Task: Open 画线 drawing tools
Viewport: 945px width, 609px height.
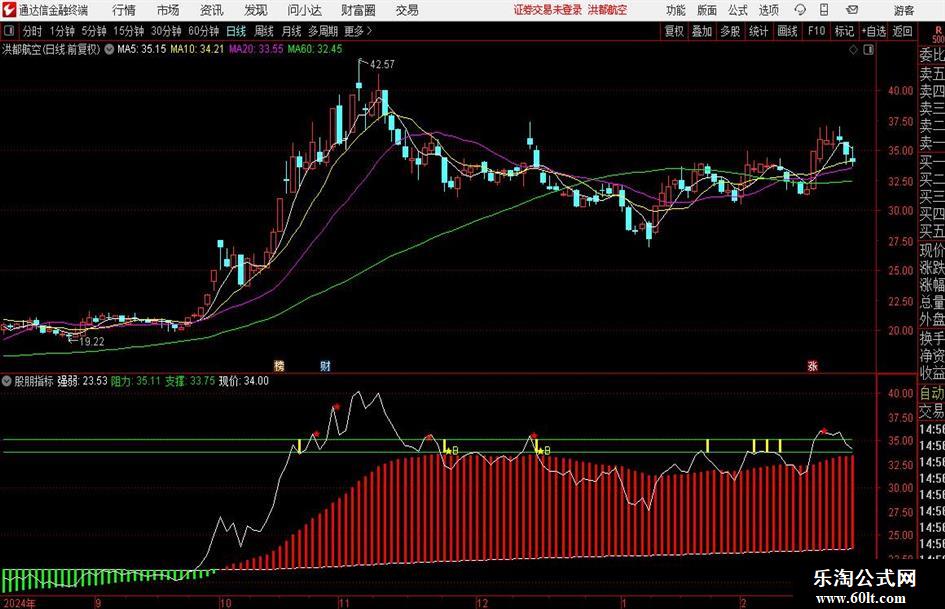Action: (787, 31)
